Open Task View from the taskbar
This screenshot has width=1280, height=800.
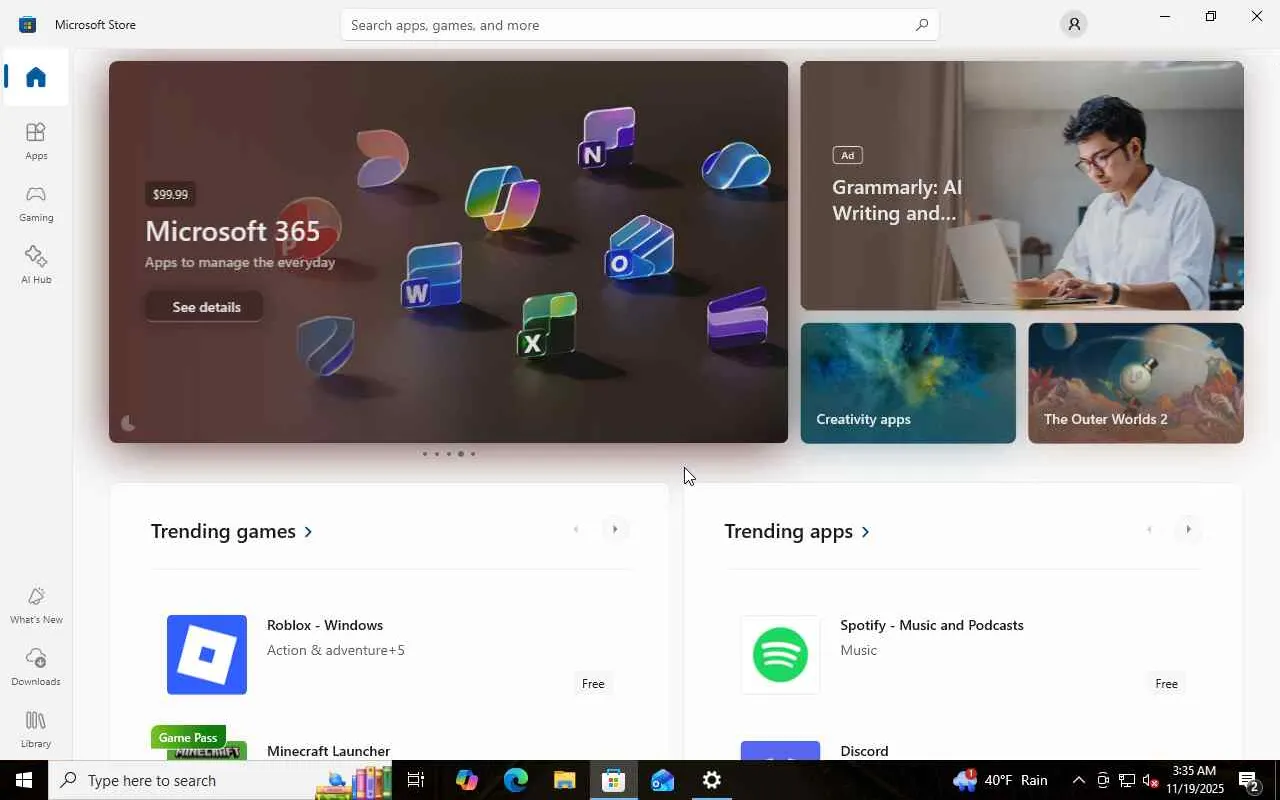[417, 780]
